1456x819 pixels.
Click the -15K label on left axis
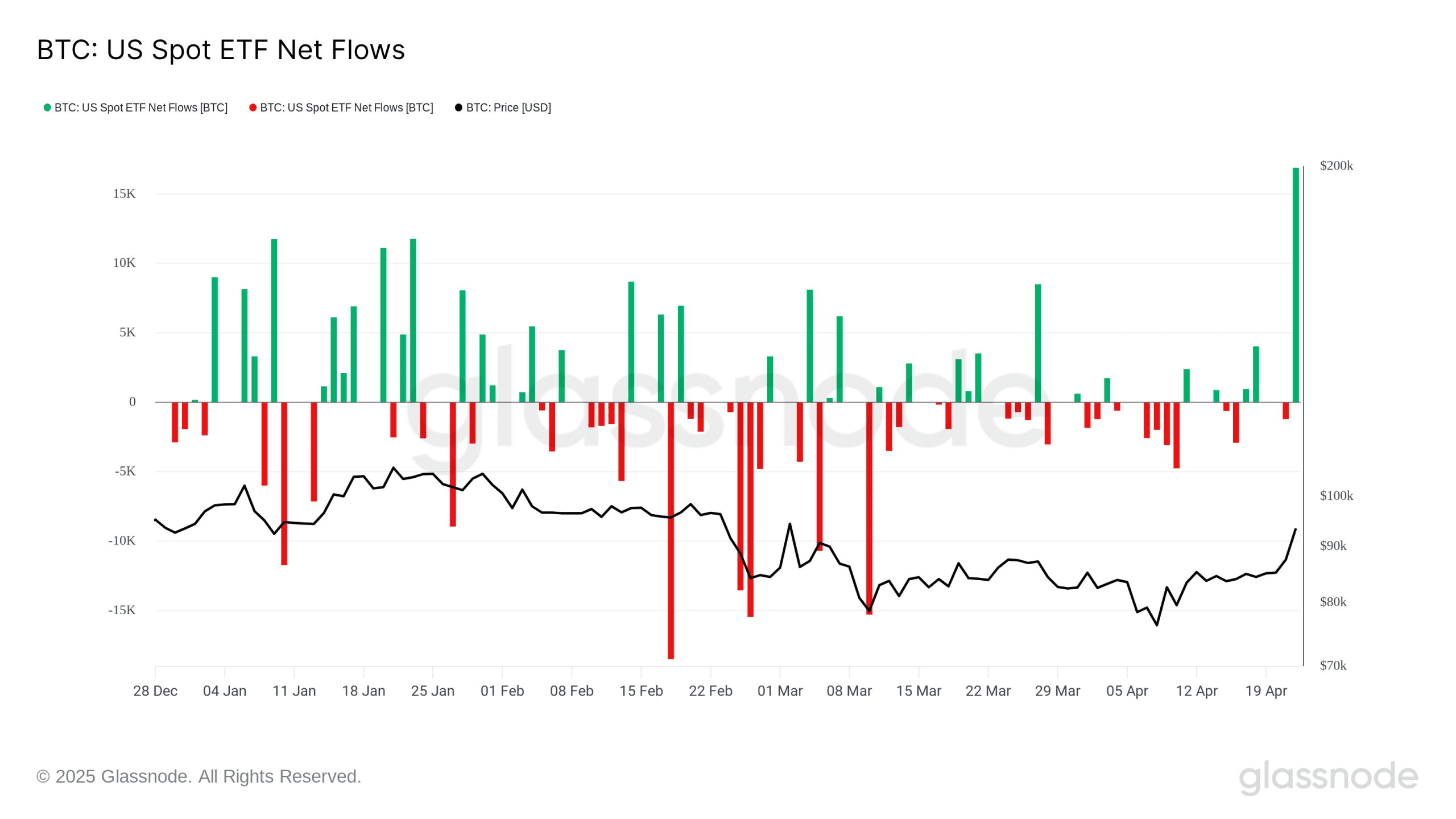(122, 610)
